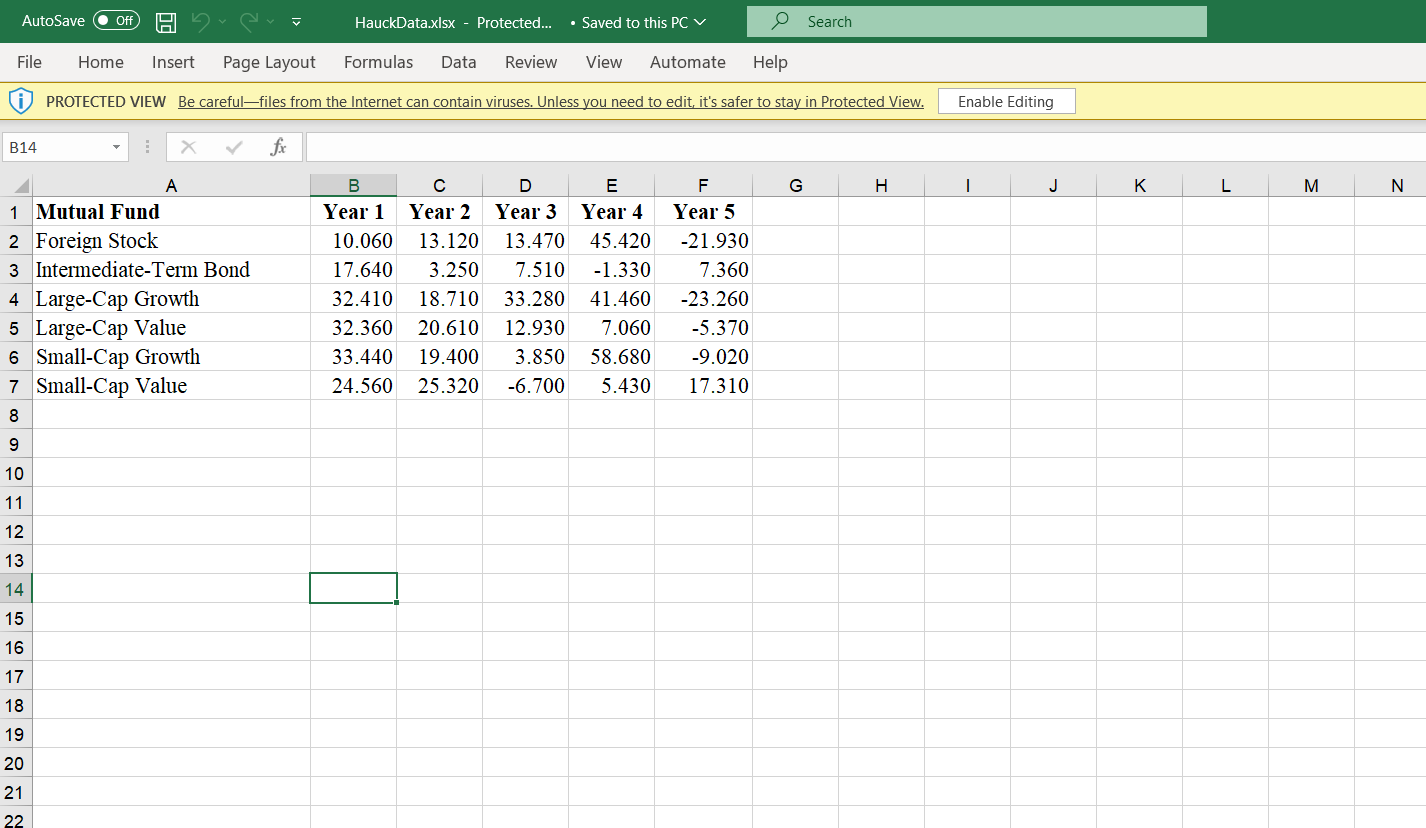Click the Enable Editing button
The height and width of the screenshot is (828, 1426).
click(x=1006, y=101)
